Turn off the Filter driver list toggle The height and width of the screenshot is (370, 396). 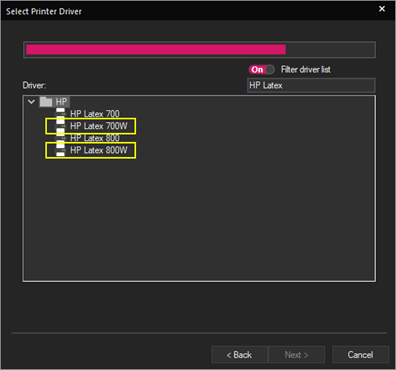coord(262,69)
